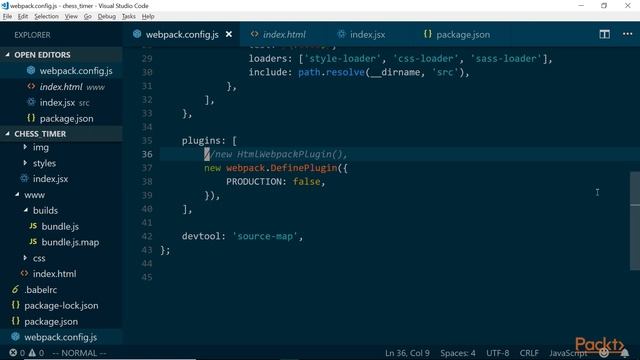The image size is (640, 360).
Task: Click webpack icon beside webpack.config.js in open editors
Action: [31, 70]
